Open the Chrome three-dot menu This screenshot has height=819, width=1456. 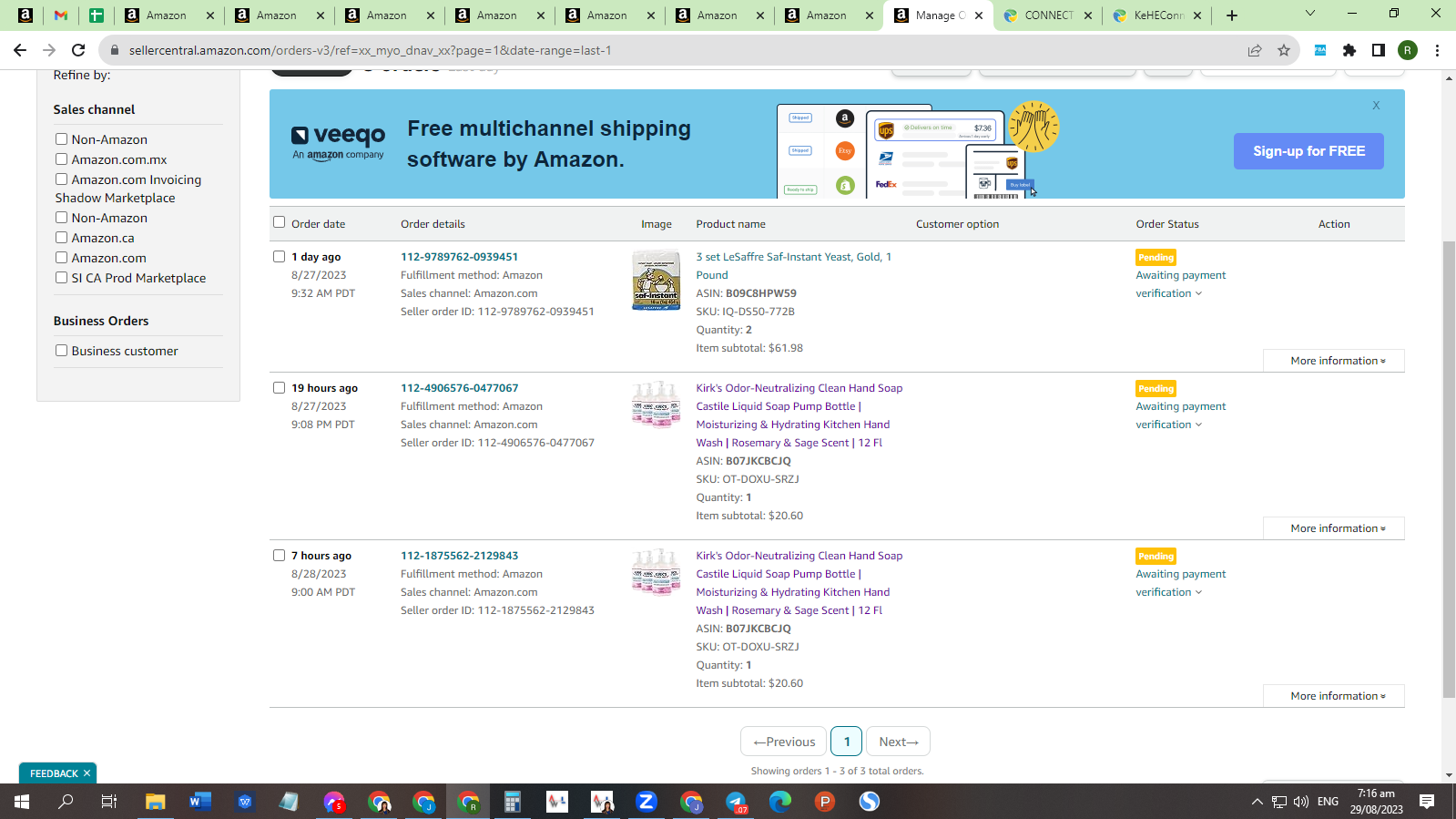click(x=1437, y=50)
